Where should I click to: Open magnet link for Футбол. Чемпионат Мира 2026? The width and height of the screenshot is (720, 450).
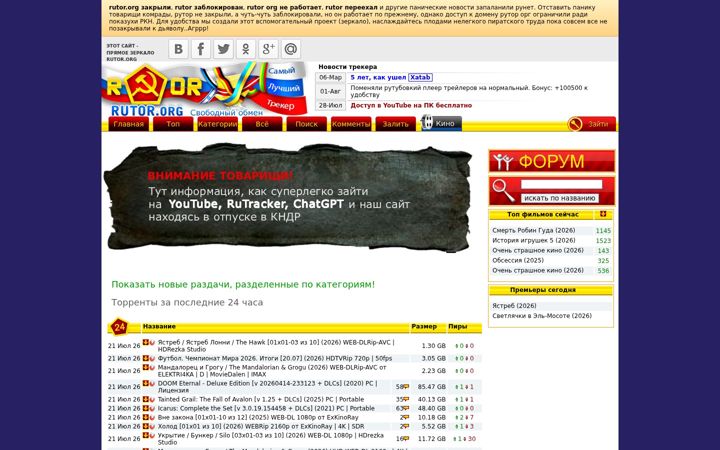point(152,358)
